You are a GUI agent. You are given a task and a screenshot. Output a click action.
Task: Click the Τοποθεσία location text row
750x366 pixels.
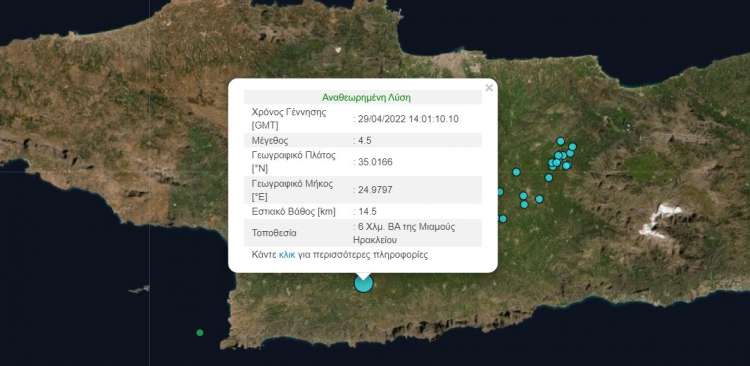363,233
